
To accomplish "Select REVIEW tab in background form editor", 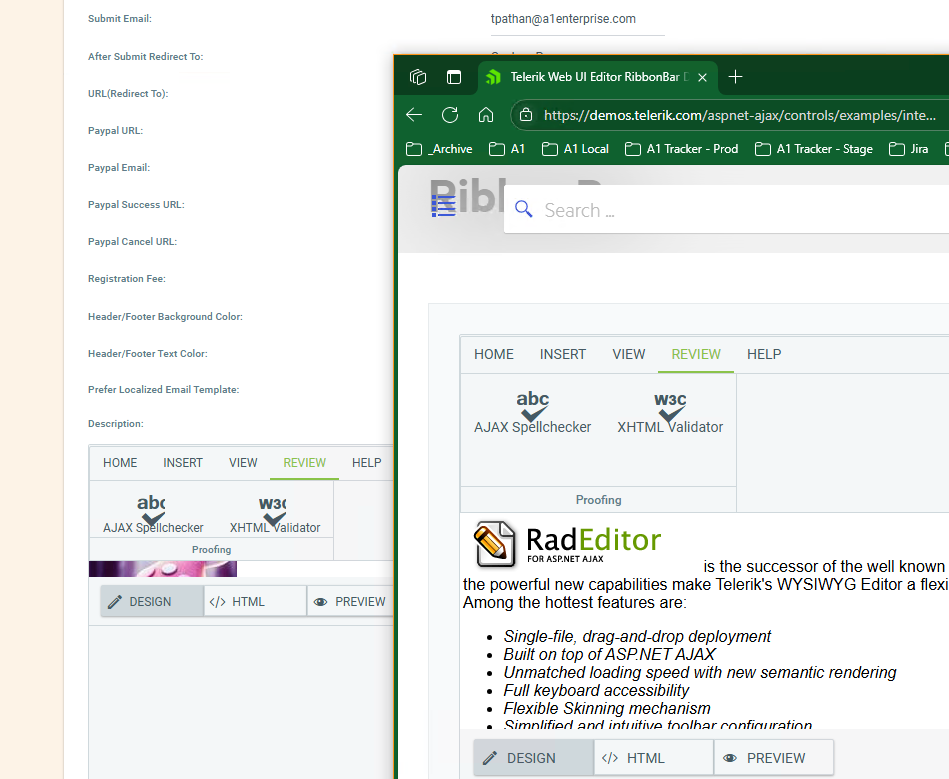I will (304, 463).
